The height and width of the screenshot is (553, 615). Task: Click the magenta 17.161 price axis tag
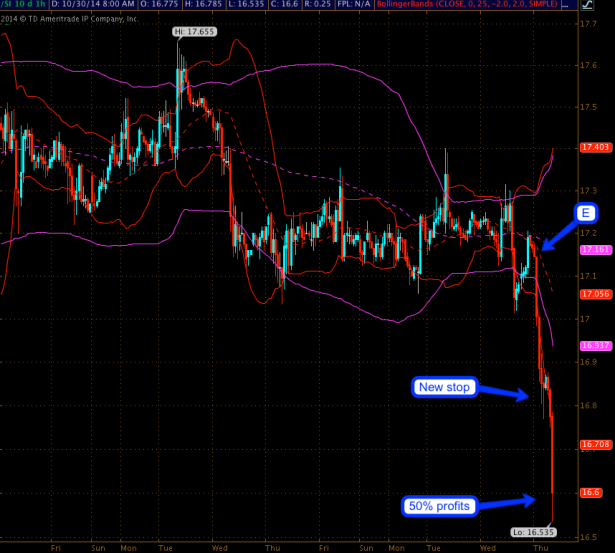coord(593,249)
